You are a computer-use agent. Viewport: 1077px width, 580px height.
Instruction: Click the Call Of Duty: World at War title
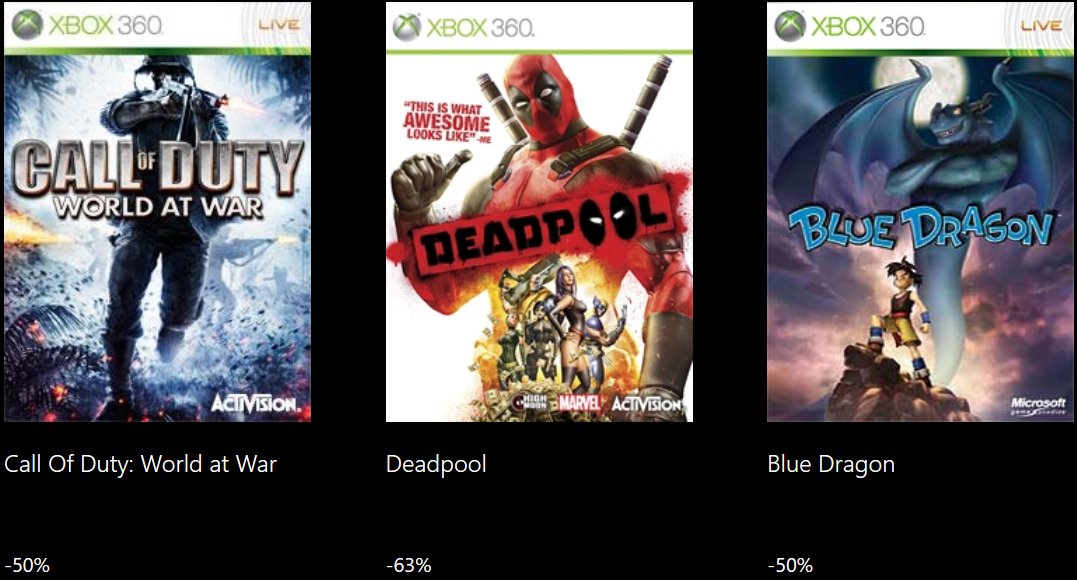(140, 465)
